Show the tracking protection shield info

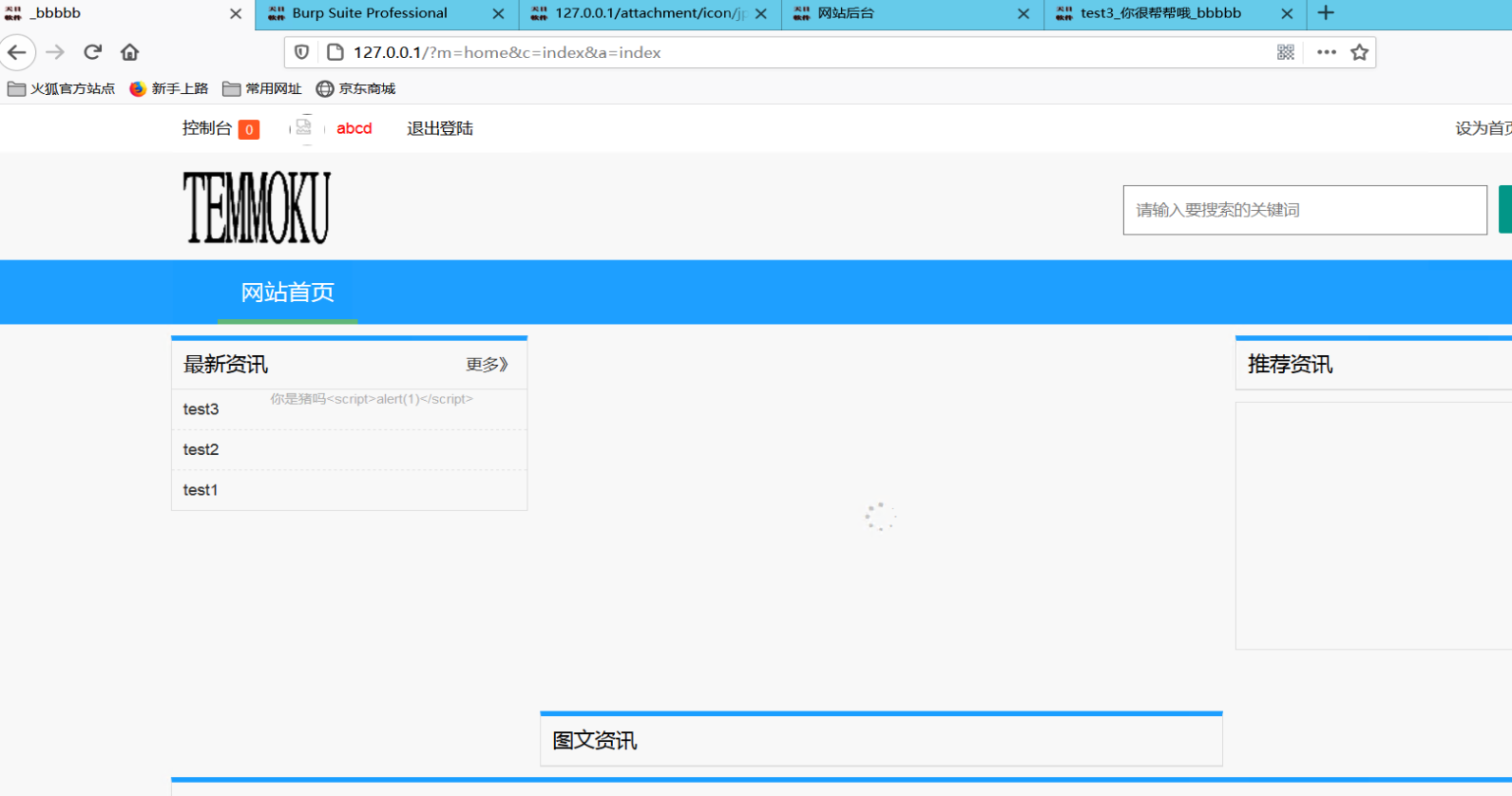[x=301, y=52]
